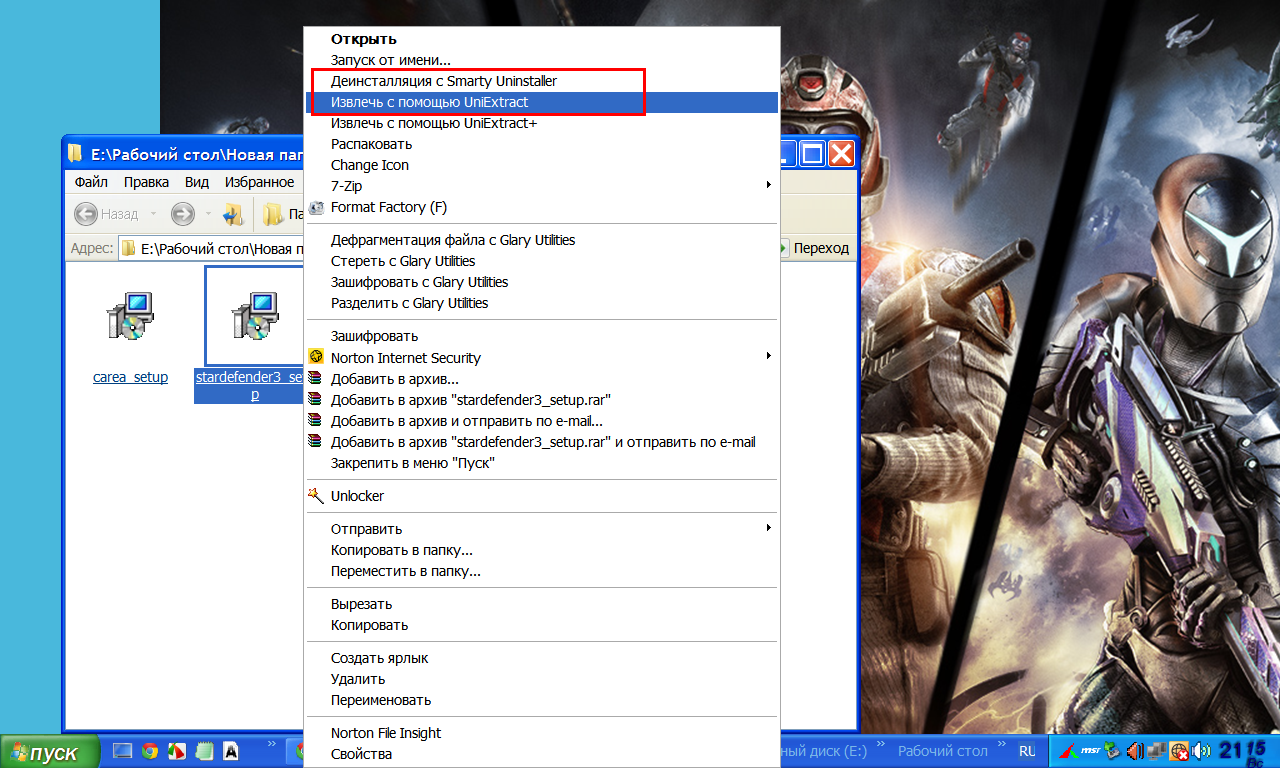The height and width of the screenshot is (768, 1280).
Task: Select 'Копировать в папку...'
Action: (x=541, y=550)
